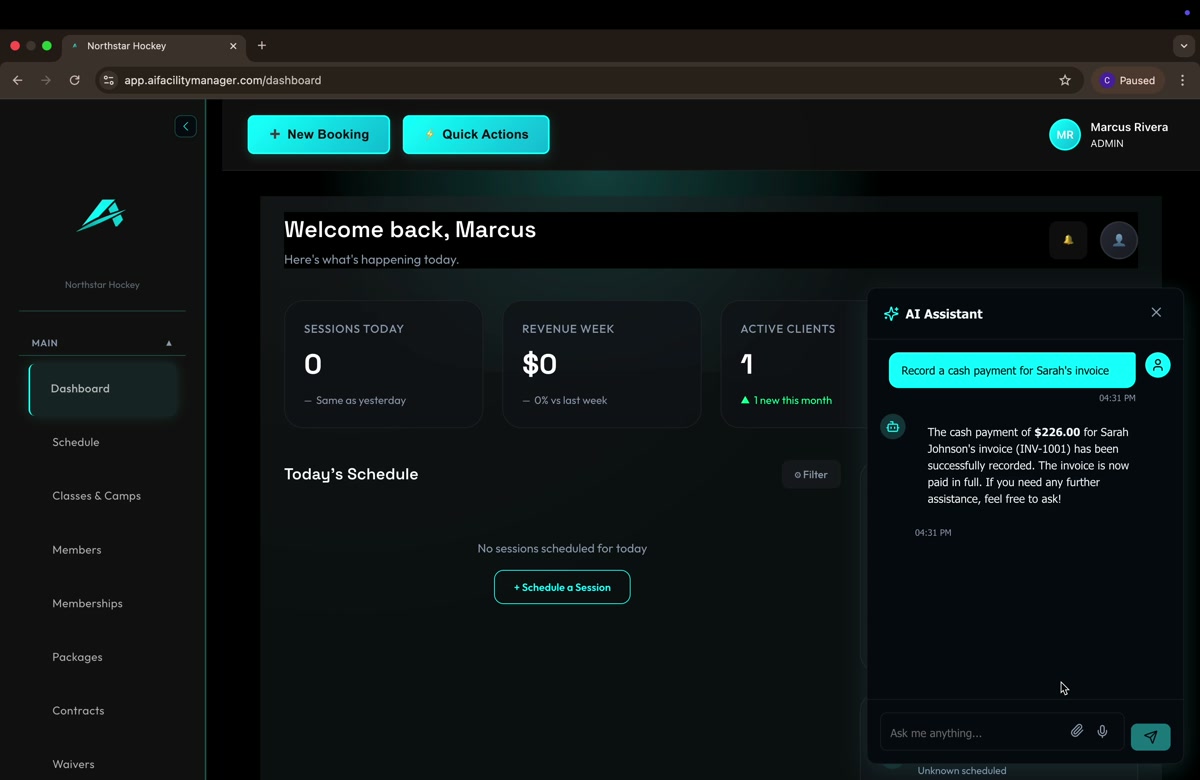Start a New Booking
Screen dimensions: 1200x780
[x=318, y=134]
